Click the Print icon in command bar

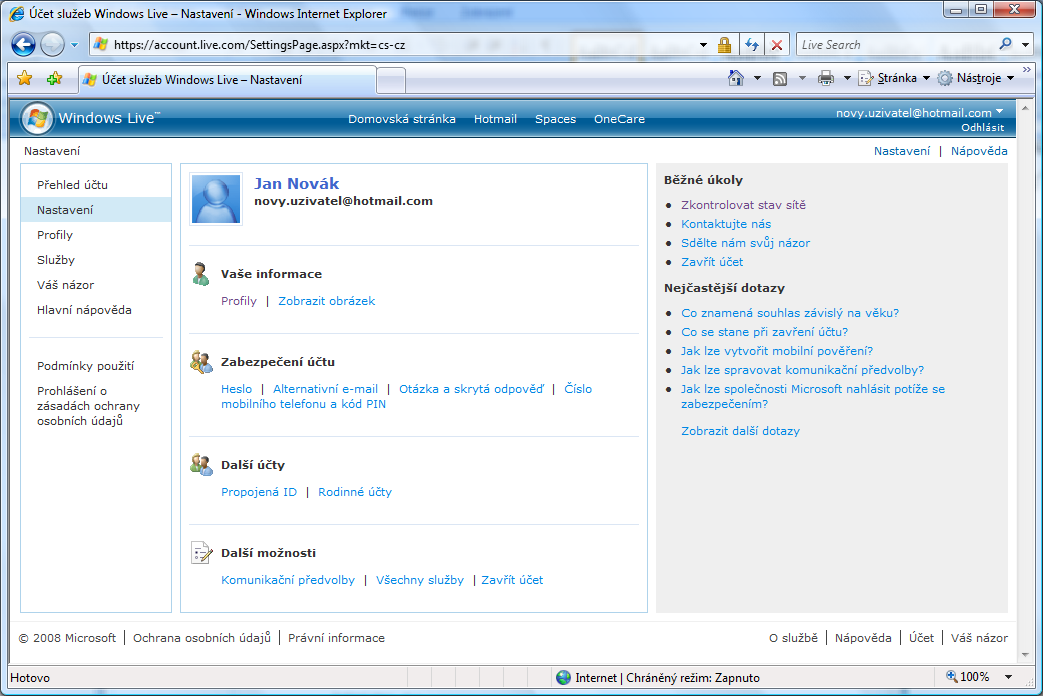click(825, 79)
